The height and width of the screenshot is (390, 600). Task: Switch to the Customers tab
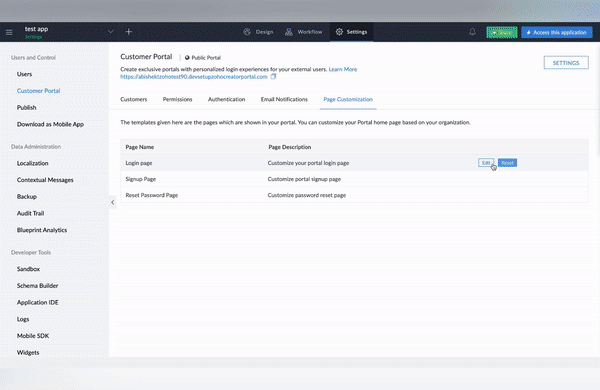click(x=134, y=100)
